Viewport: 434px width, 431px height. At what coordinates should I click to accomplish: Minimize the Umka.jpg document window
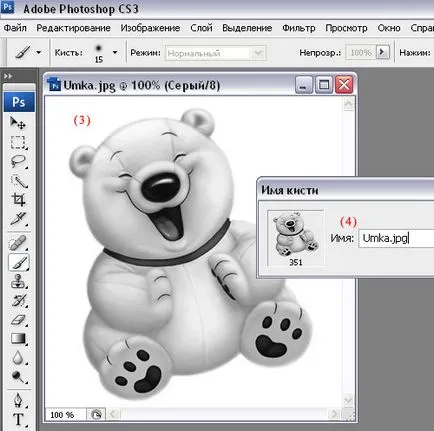(x=304, y=85)
